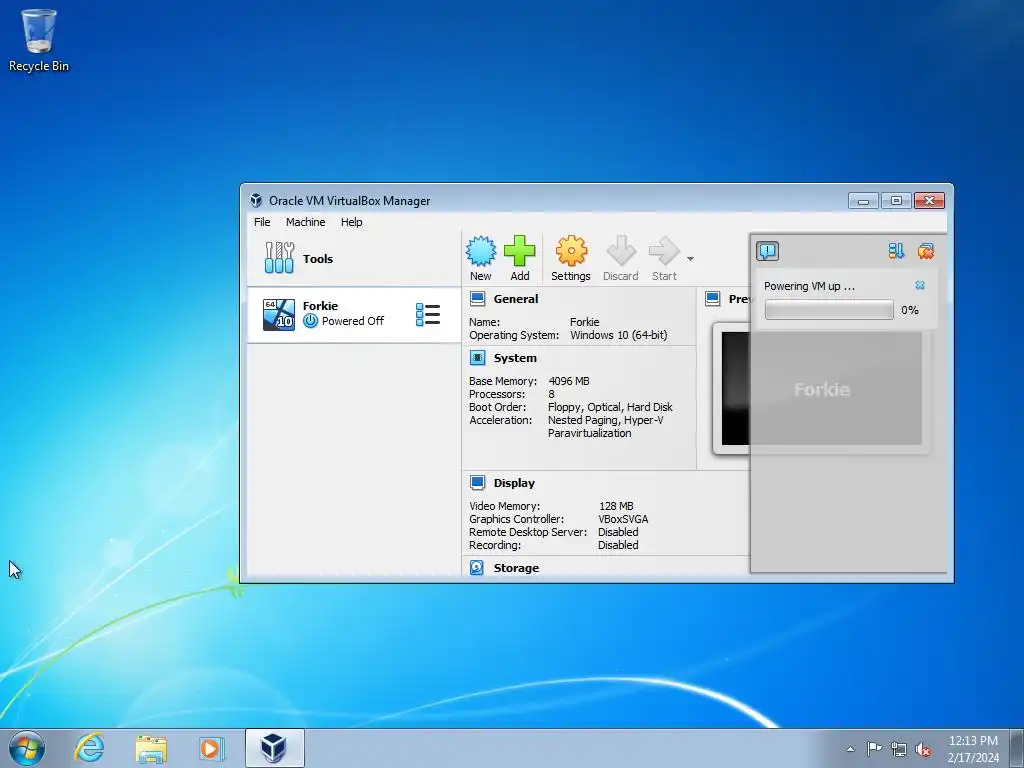
Task: Click the Forkie Windows 10 OS icon
Action: tap(279, 315)
